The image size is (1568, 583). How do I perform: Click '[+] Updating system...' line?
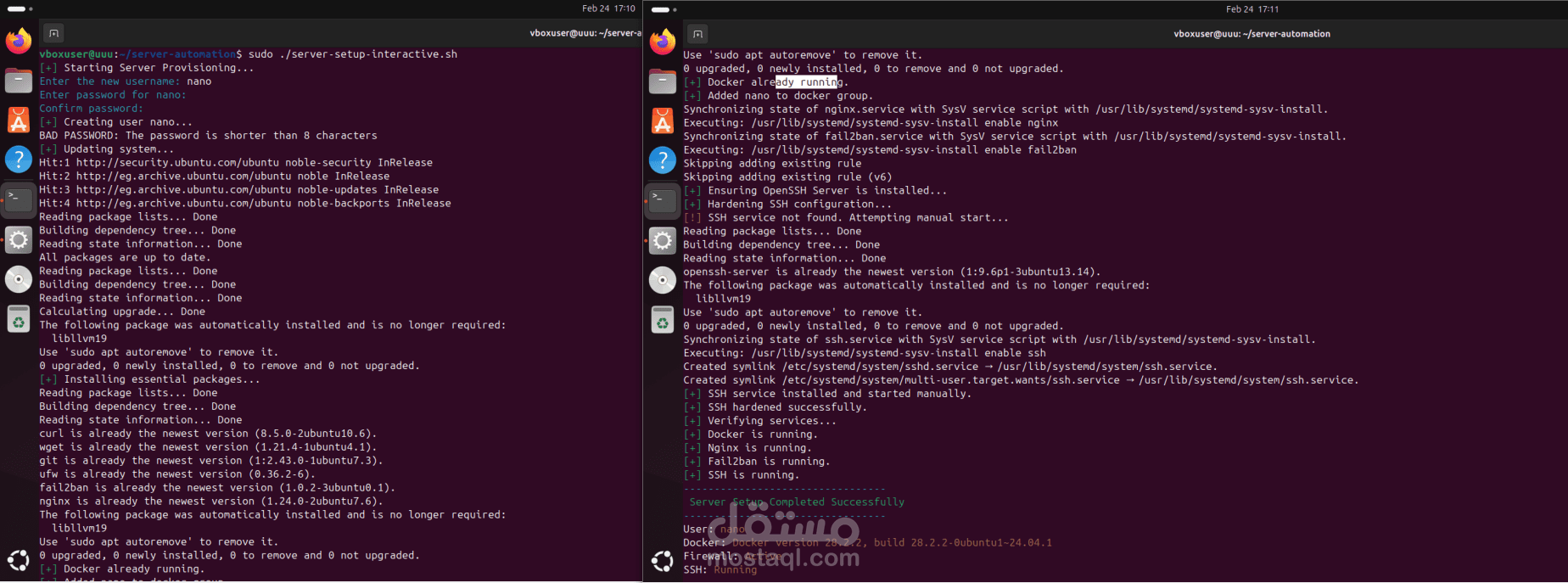point(107,149)
